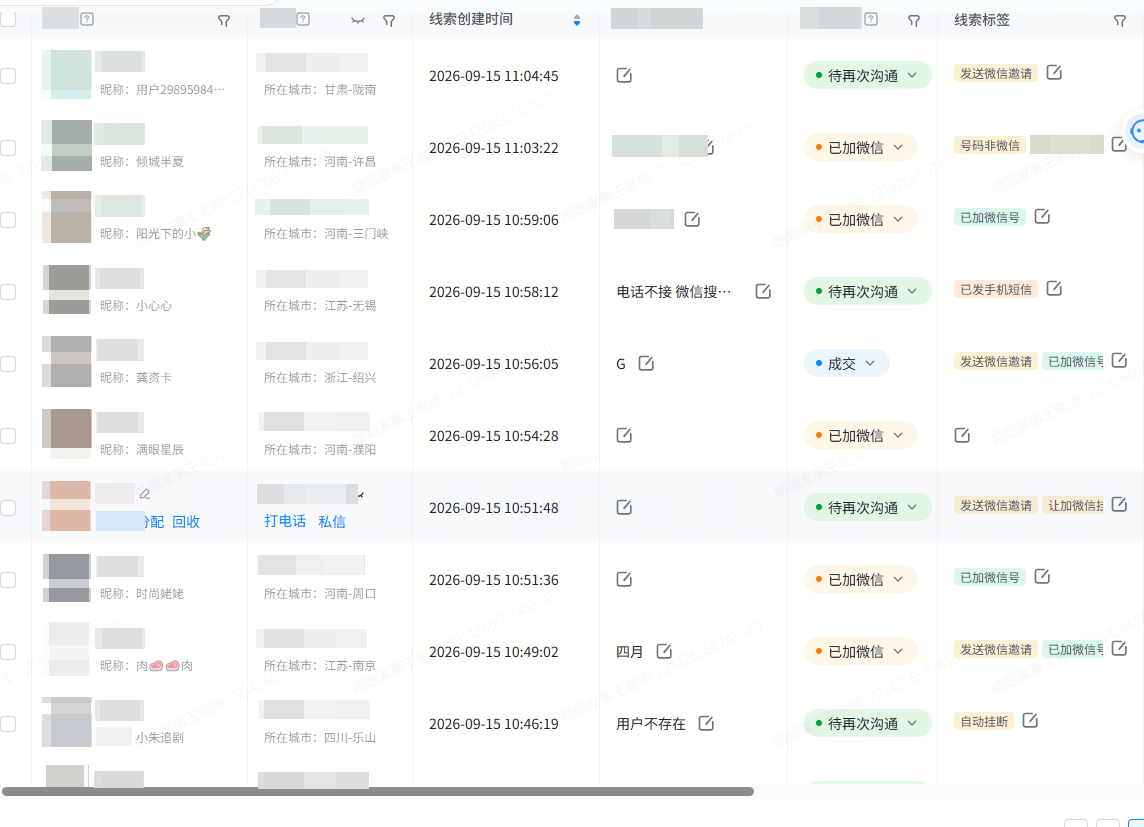The width and height of the screenshot is (1144, 827).
Task: Click the 线索创建时间 column header
Action: 471,20
